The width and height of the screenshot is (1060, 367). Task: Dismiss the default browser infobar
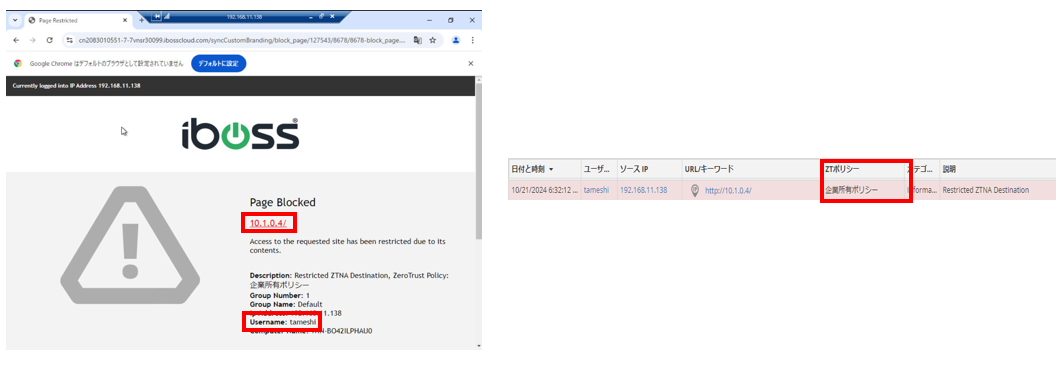click(471, 64)
